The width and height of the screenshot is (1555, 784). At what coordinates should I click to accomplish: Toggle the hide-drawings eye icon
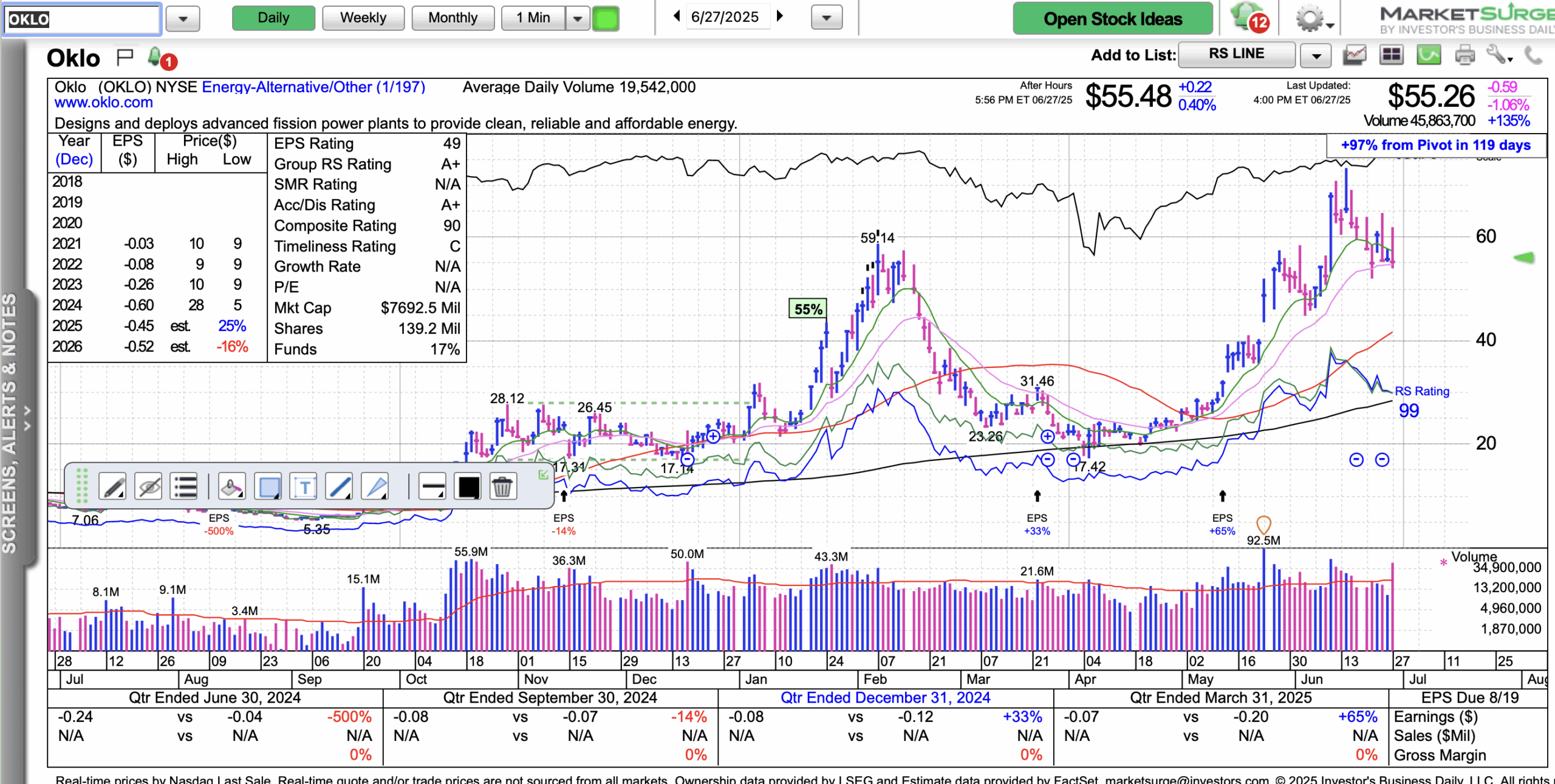pyautogui.click(x=149, y=487)
